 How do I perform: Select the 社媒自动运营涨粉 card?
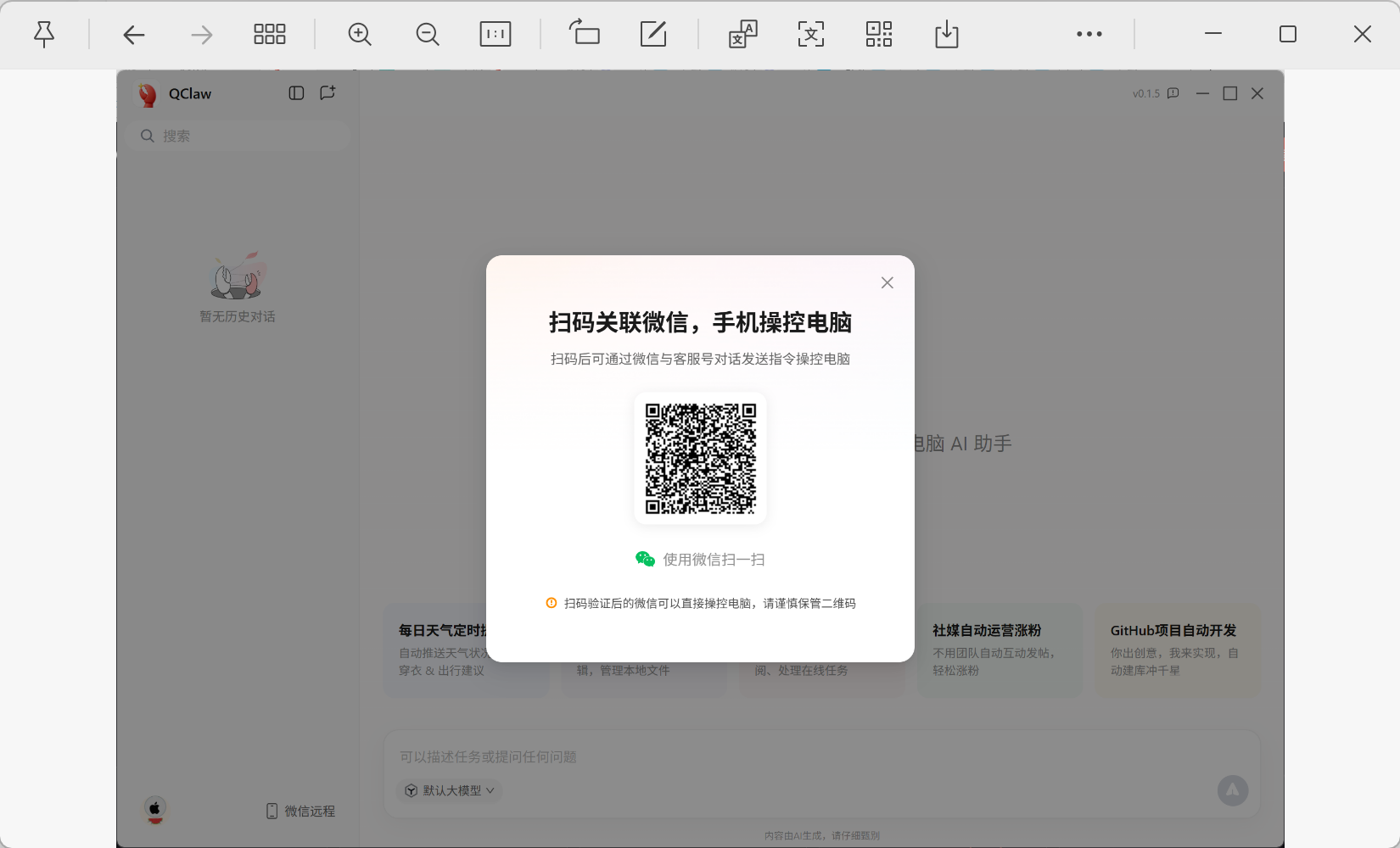click(1000, 650)
